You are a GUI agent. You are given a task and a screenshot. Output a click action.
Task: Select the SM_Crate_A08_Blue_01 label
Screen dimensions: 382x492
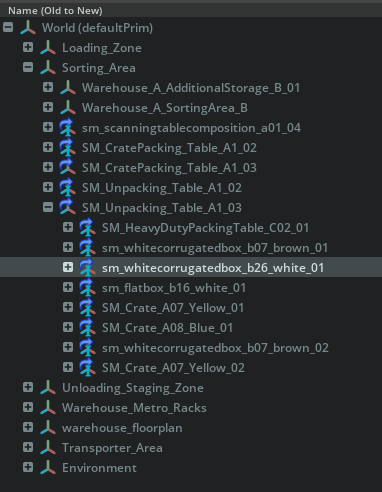[x=167, y=328]
